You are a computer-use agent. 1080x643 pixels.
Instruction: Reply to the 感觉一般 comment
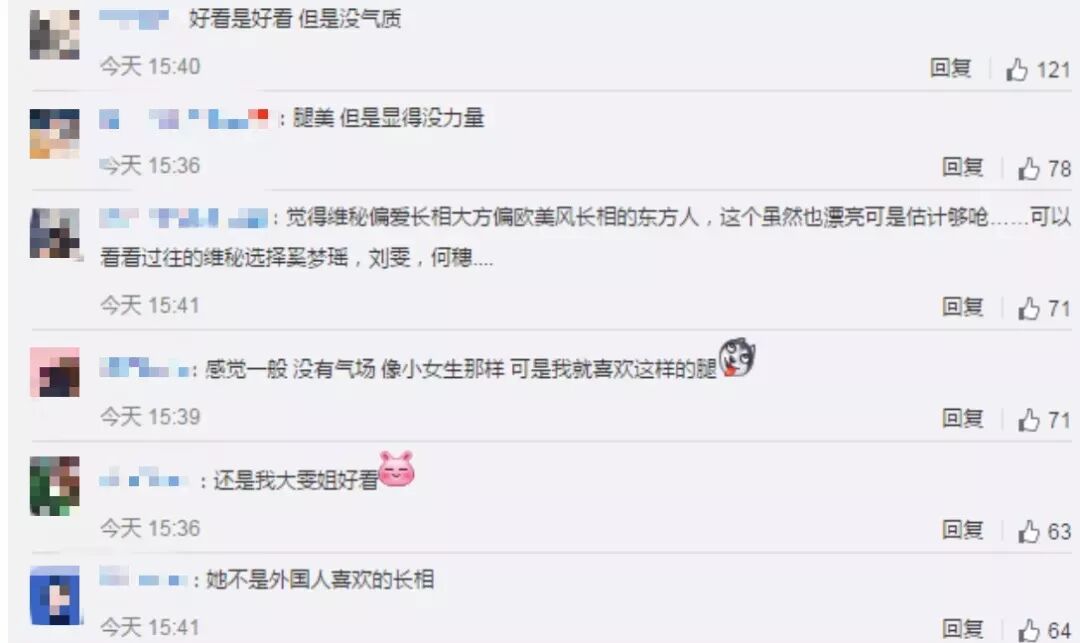coord(963,418)
